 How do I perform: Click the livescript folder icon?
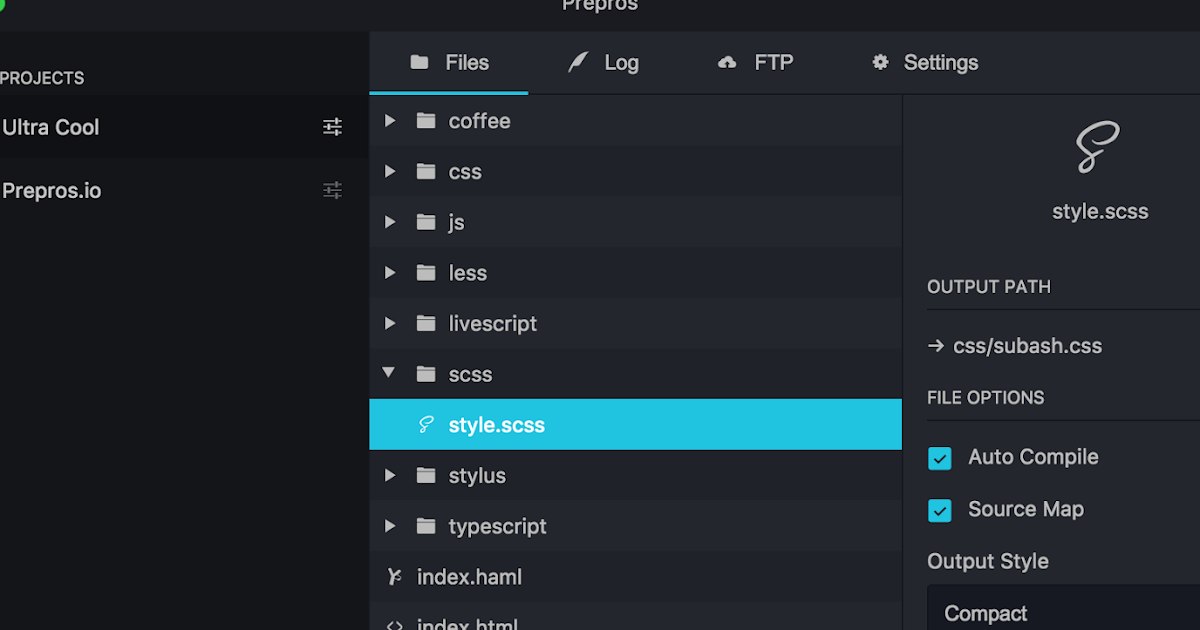pyautogui.click(x=426, y=324)
